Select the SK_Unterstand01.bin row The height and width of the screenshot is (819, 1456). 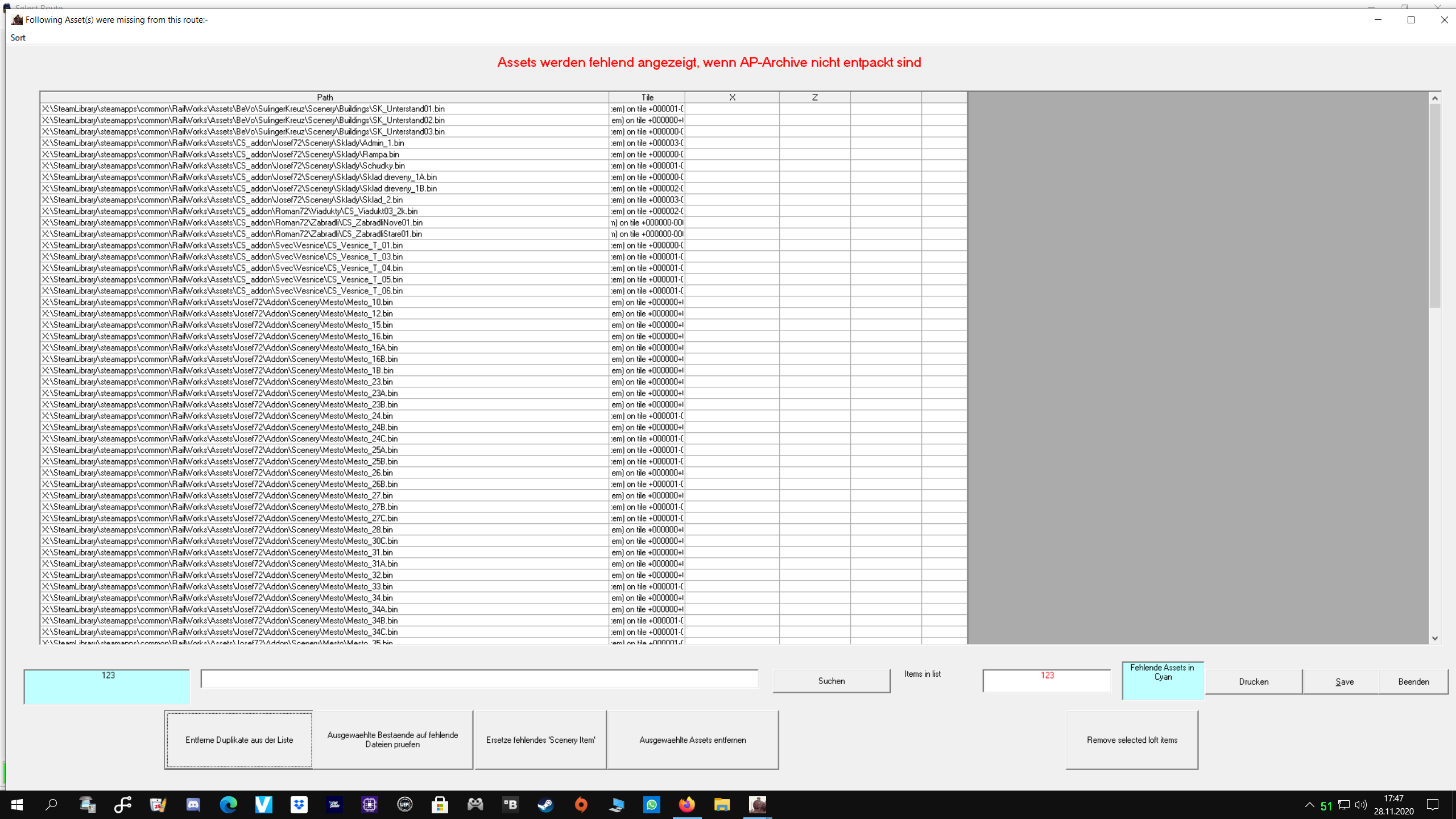(243, 109)
